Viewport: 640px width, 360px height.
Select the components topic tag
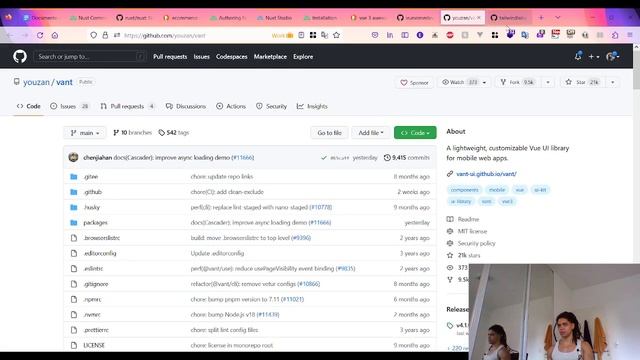[464, 190]
